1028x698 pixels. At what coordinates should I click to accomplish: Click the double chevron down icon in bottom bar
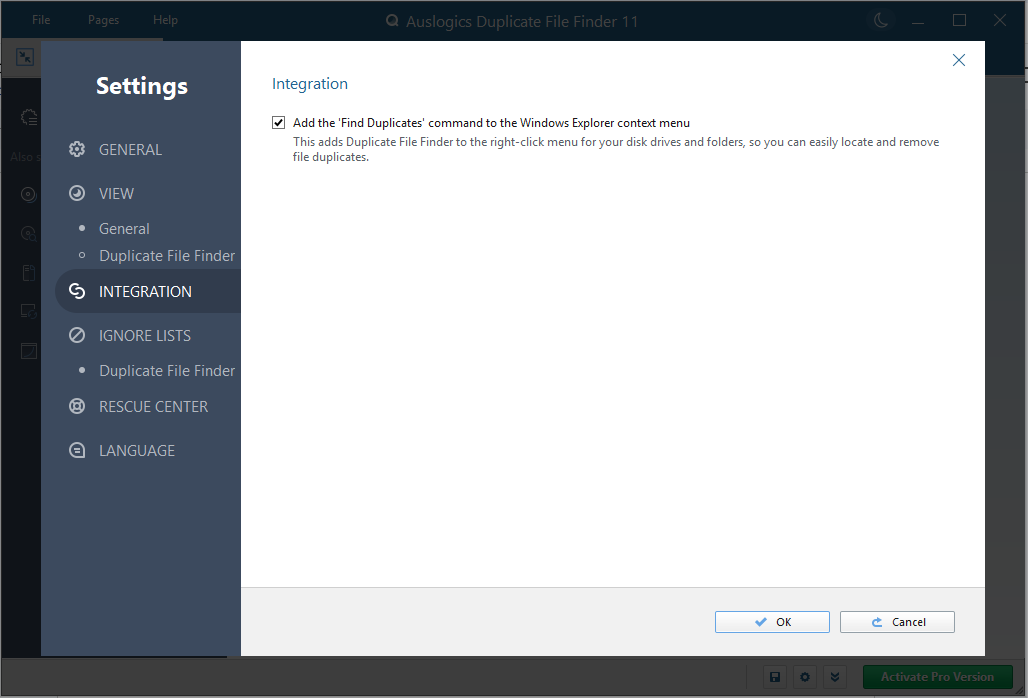835,677
